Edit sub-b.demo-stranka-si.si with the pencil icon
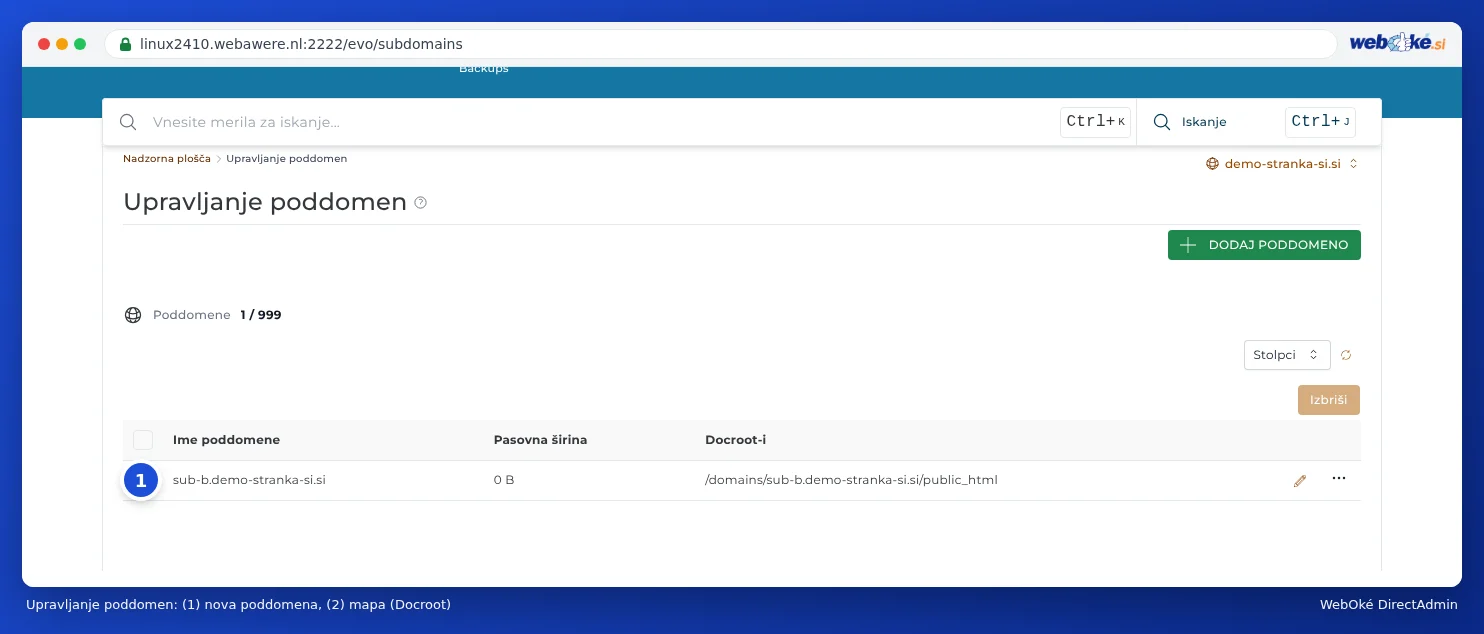 (x=1300, y=480)
